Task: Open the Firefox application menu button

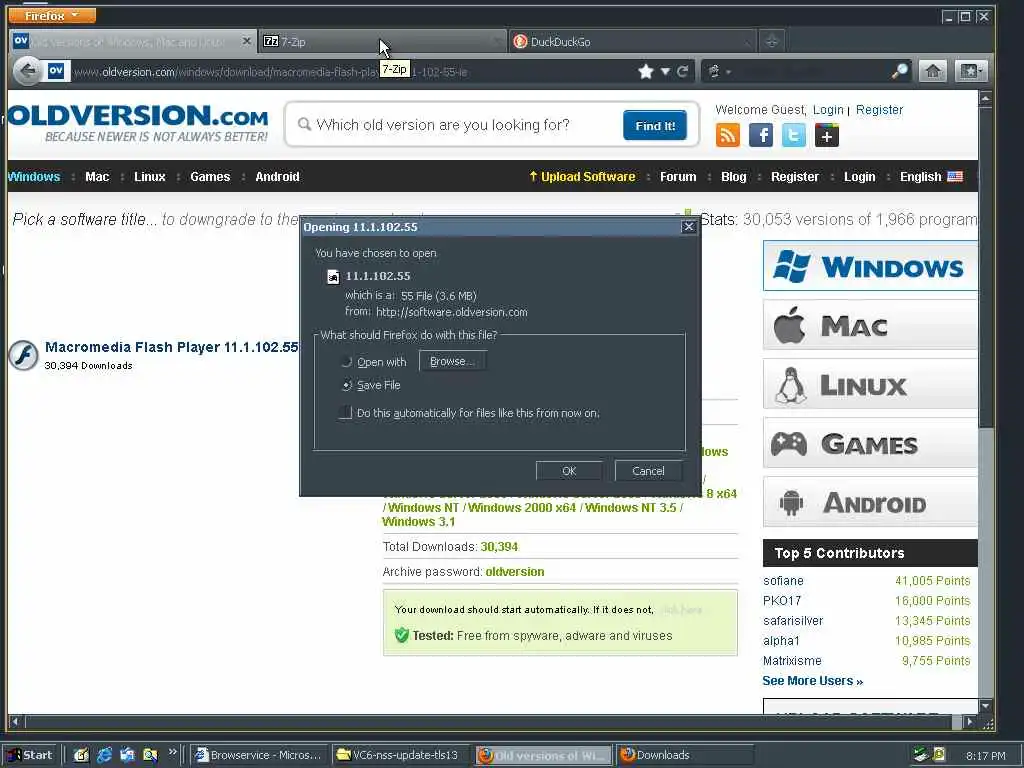Action: point(52,15)
